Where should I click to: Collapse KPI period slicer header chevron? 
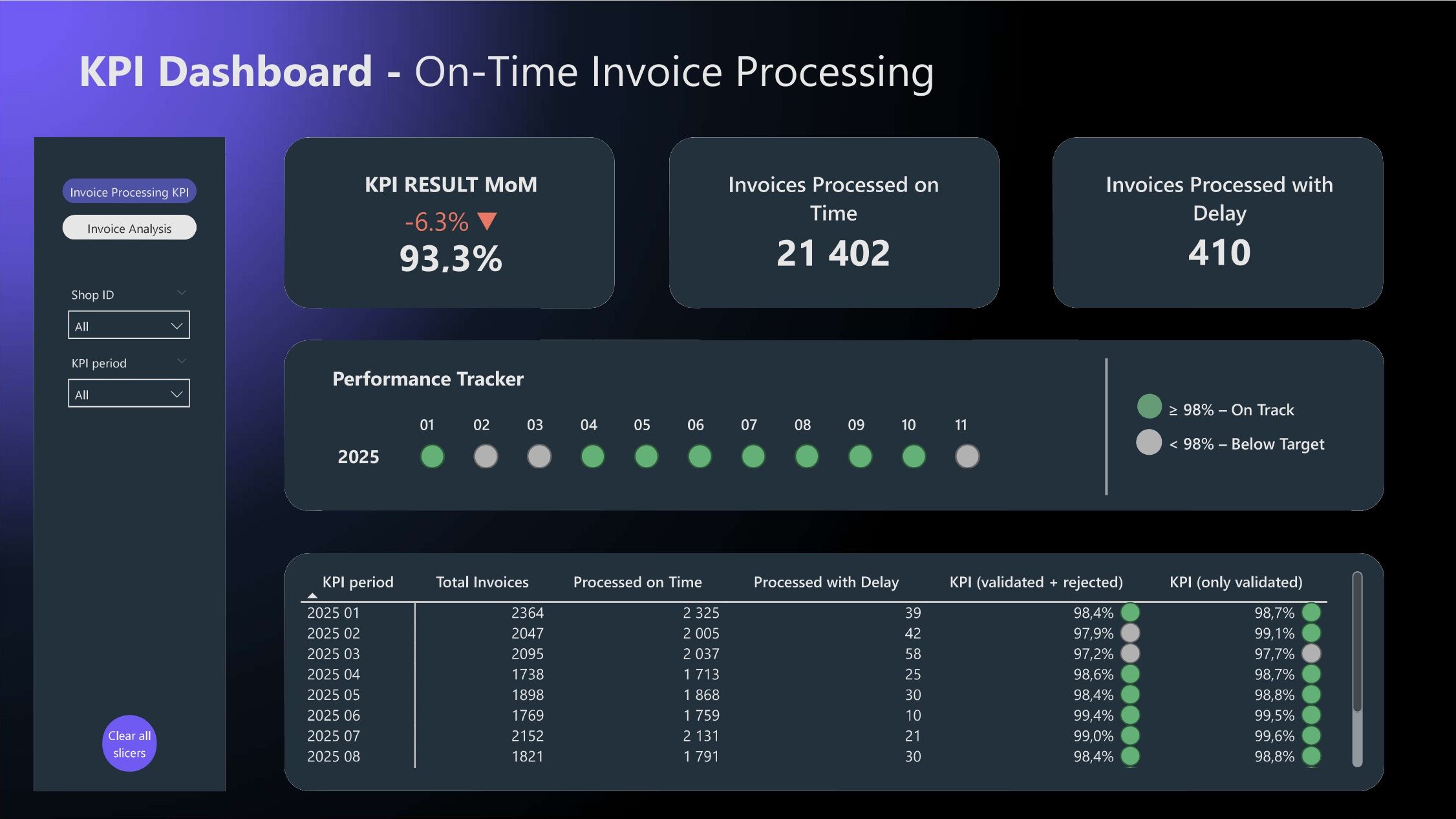click(x=182, y=361)
